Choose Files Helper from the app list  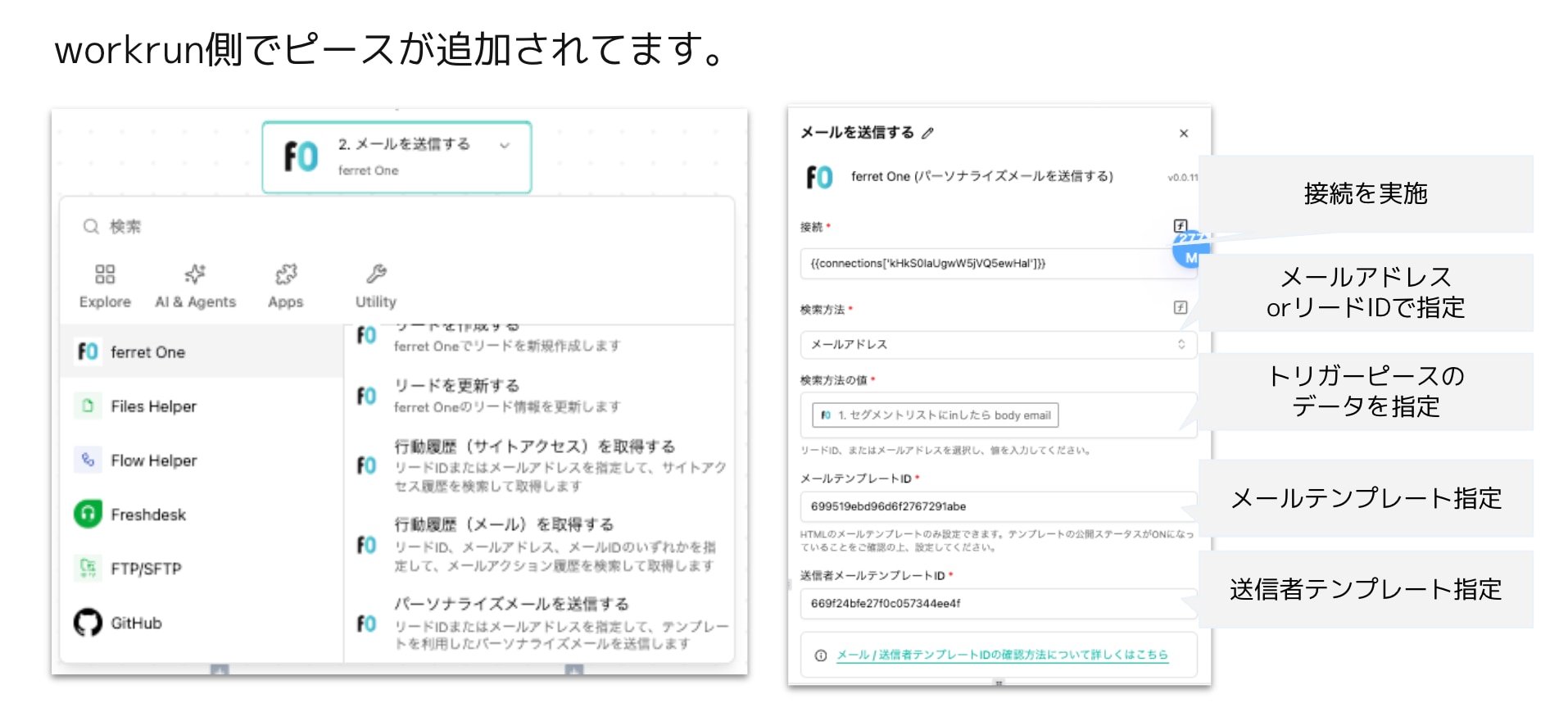pyautogui.click(x=153, y=406)
